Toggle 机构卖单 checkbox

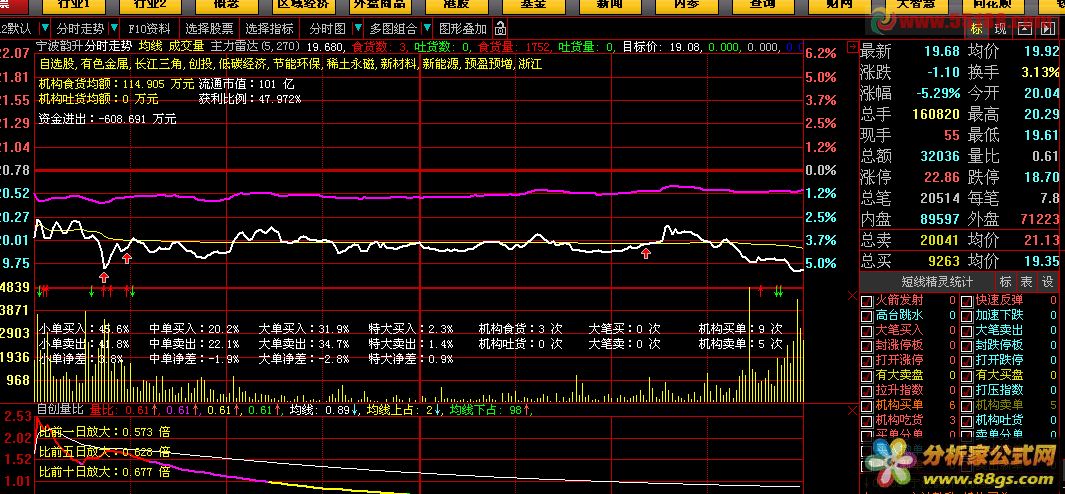click(x=967, y=406)
